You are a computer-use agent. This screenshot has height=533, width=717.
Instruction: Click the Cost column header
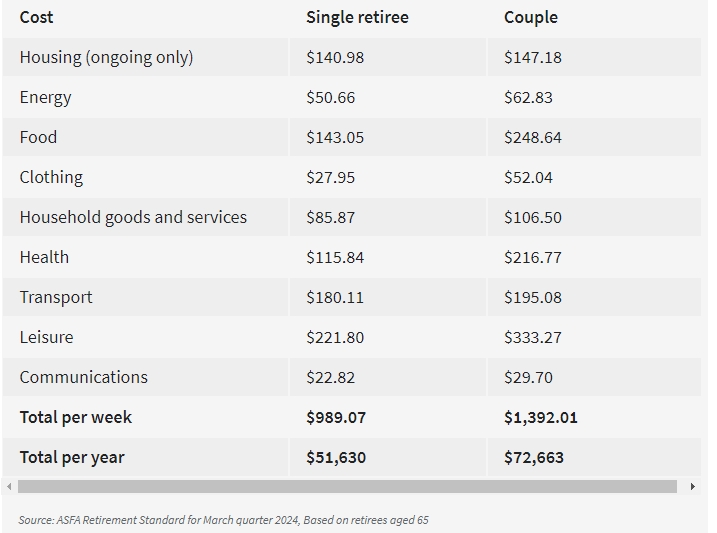[36, 17]
